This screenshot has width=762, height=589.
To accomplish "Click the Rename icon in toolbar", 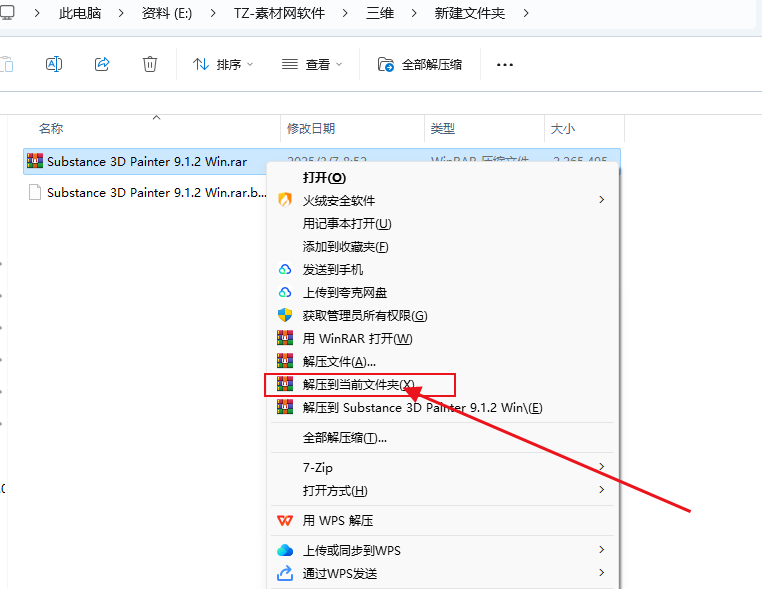I will [x=54, y=64].
